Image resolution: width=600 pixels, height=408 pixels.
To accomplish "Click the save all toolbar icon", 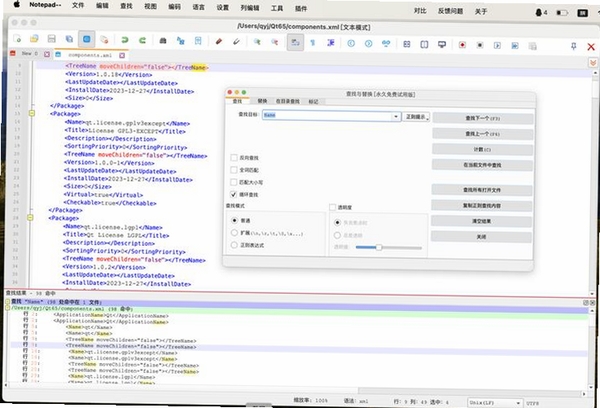I will tap(69, 39).
